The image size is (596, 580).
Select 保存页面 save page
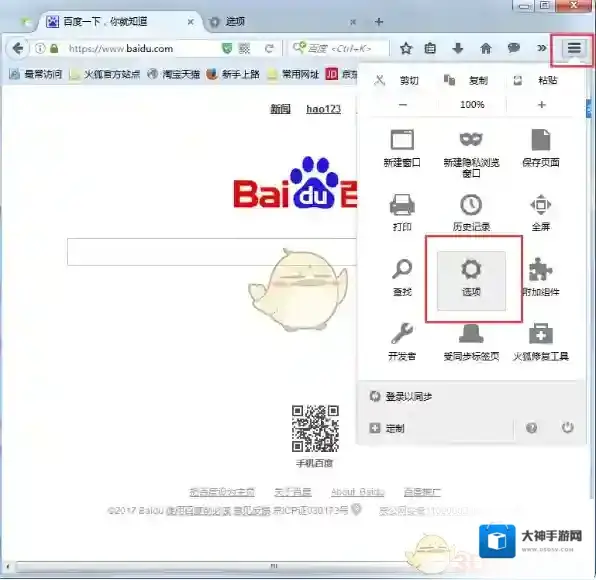(x=541, y=148)
